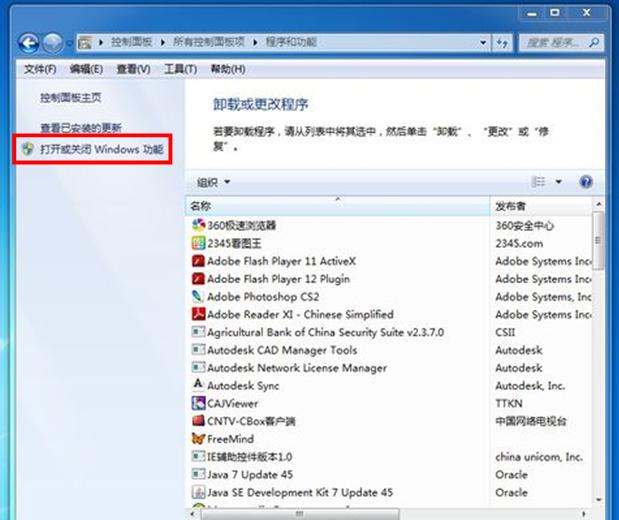Click the CAJViewer program icon
The height and width of the screenshot is (520, 619).
(198, 403)
